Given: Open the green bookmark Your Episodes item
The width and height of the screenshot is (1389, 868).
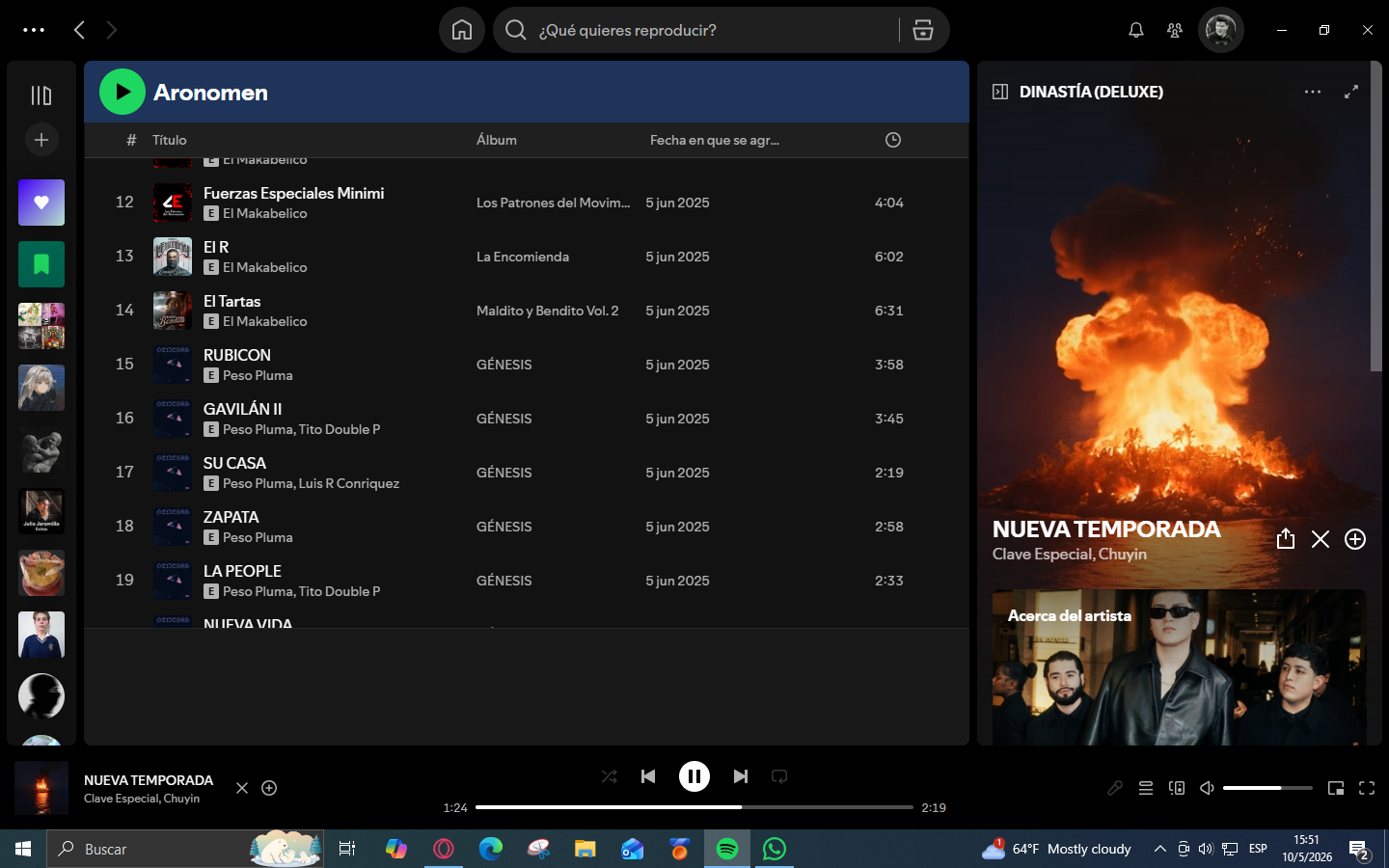Looking at the screenshot, I should pos(41,264).
